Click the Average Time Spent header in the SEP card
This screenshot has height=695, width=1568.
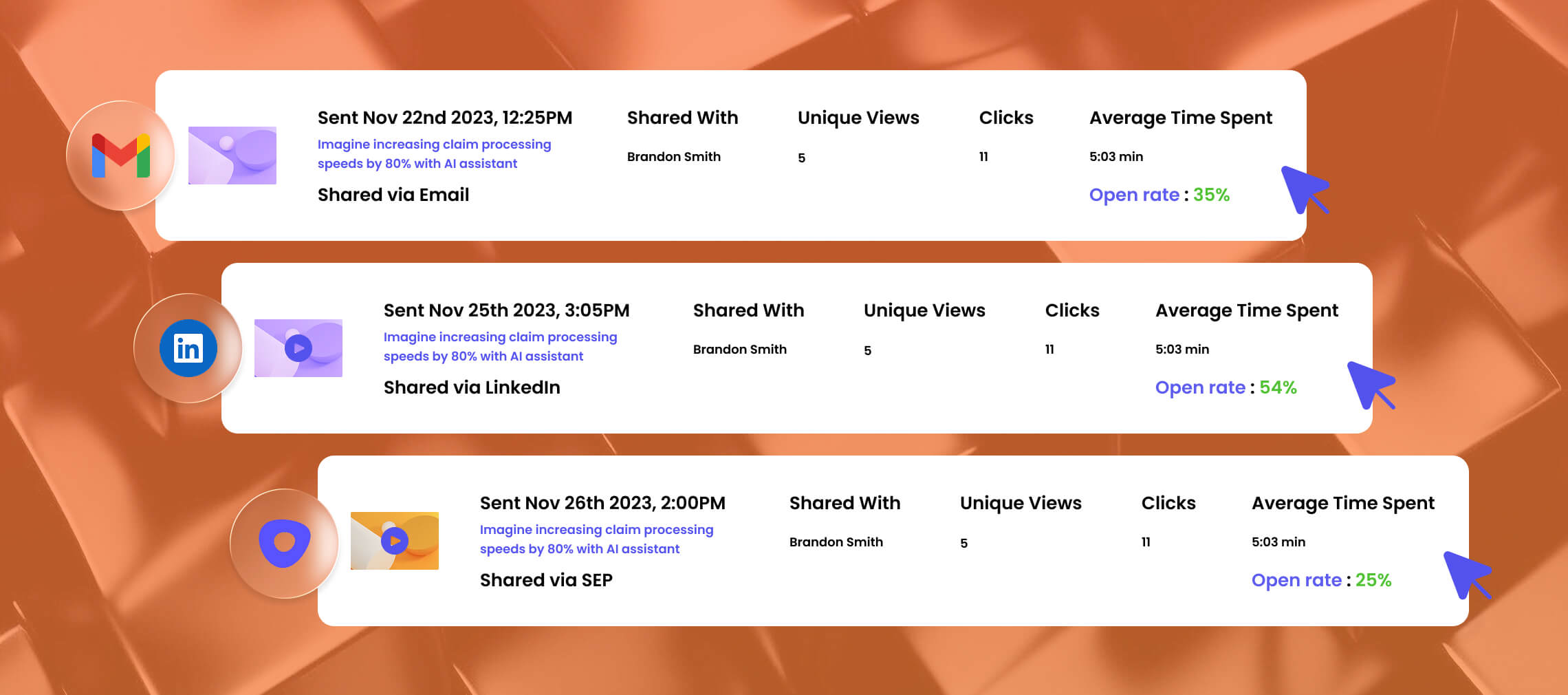(1342, 503)
